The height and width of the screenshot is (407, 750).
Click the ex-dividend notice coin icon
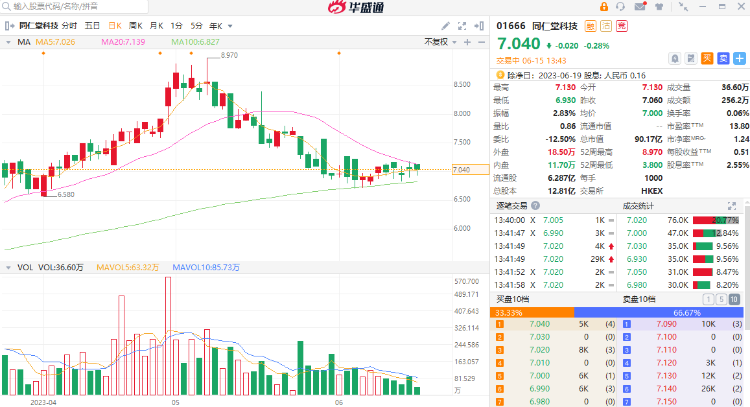[x=500, y=75]
